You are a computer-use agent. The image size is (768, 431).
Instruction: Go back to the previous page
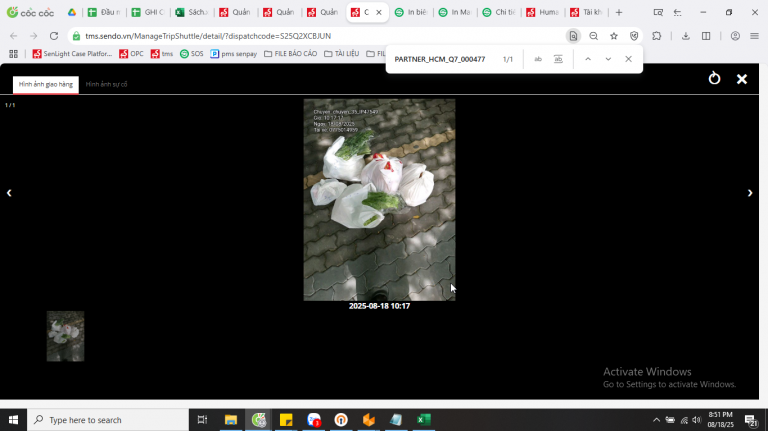pos(14,36)
